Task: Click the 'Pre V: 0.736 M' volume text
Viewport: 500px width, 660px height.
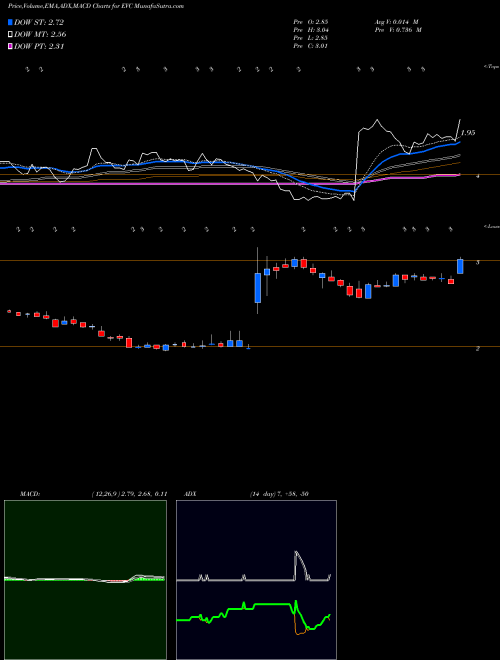Action: coord(398,30)
